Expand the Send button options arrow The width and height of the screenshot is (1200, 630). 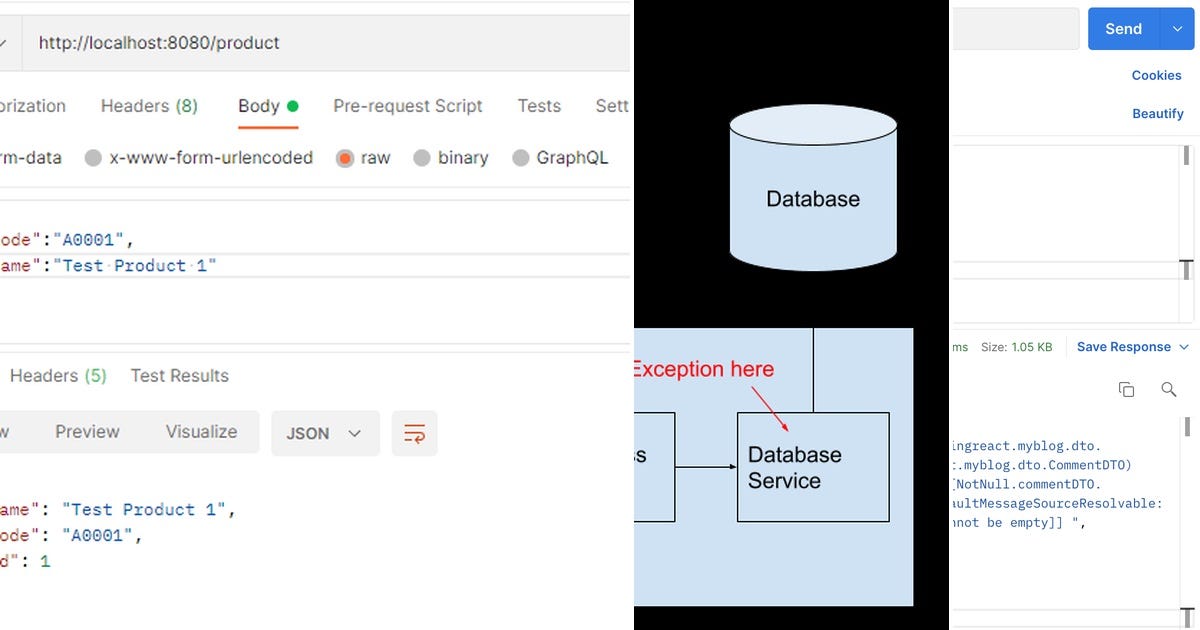tap(1178, 29)
